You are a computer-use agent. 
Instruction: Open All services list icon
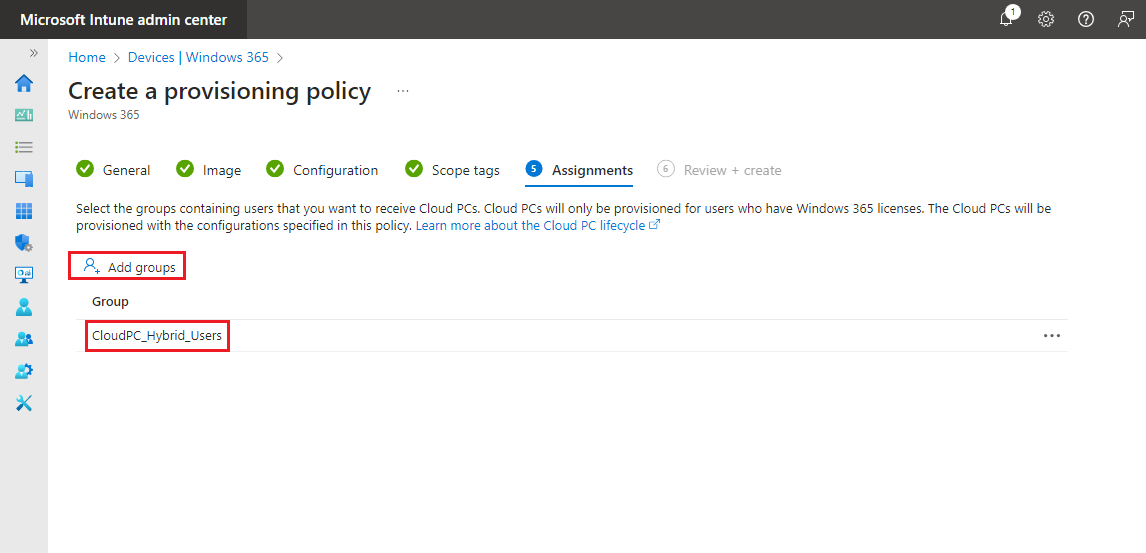(24, 148)
